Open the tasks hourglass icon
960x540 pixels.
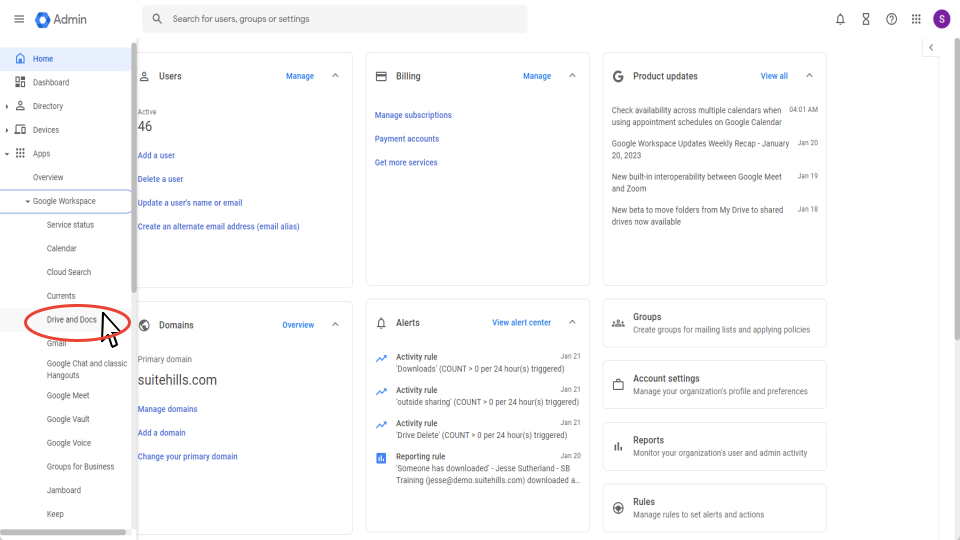866,20
